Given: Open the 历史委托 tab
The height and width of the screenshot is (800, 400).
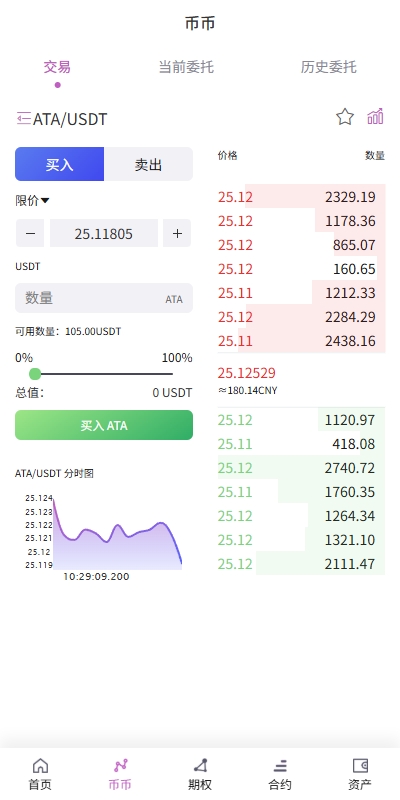Looking at the screenshot, I should pyautogui.click(x=328, y=67).
